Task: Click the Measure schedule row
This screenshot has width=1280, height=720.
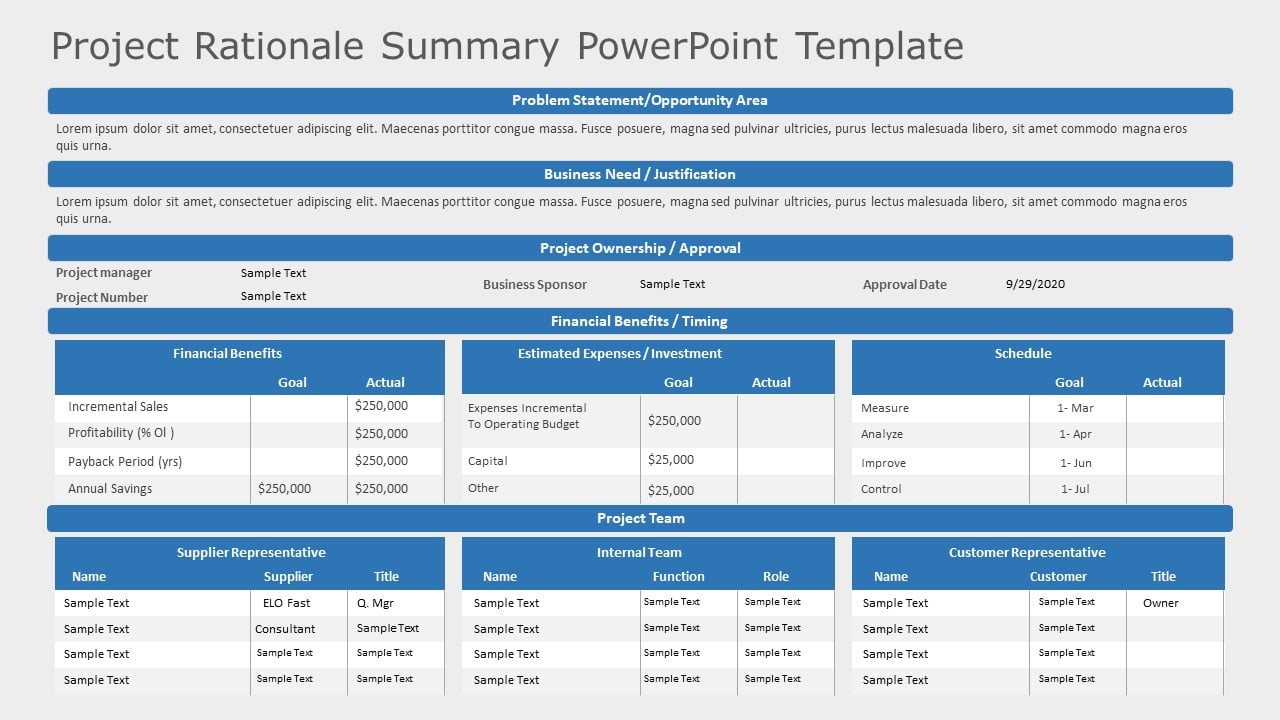Action: (879, 408)
